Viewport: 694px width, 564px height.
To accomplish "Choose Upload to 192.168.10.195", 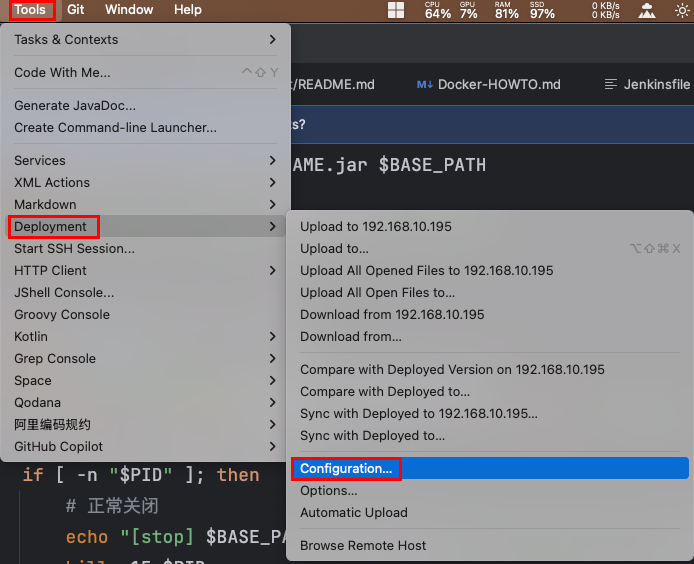I will click(490, 226).
